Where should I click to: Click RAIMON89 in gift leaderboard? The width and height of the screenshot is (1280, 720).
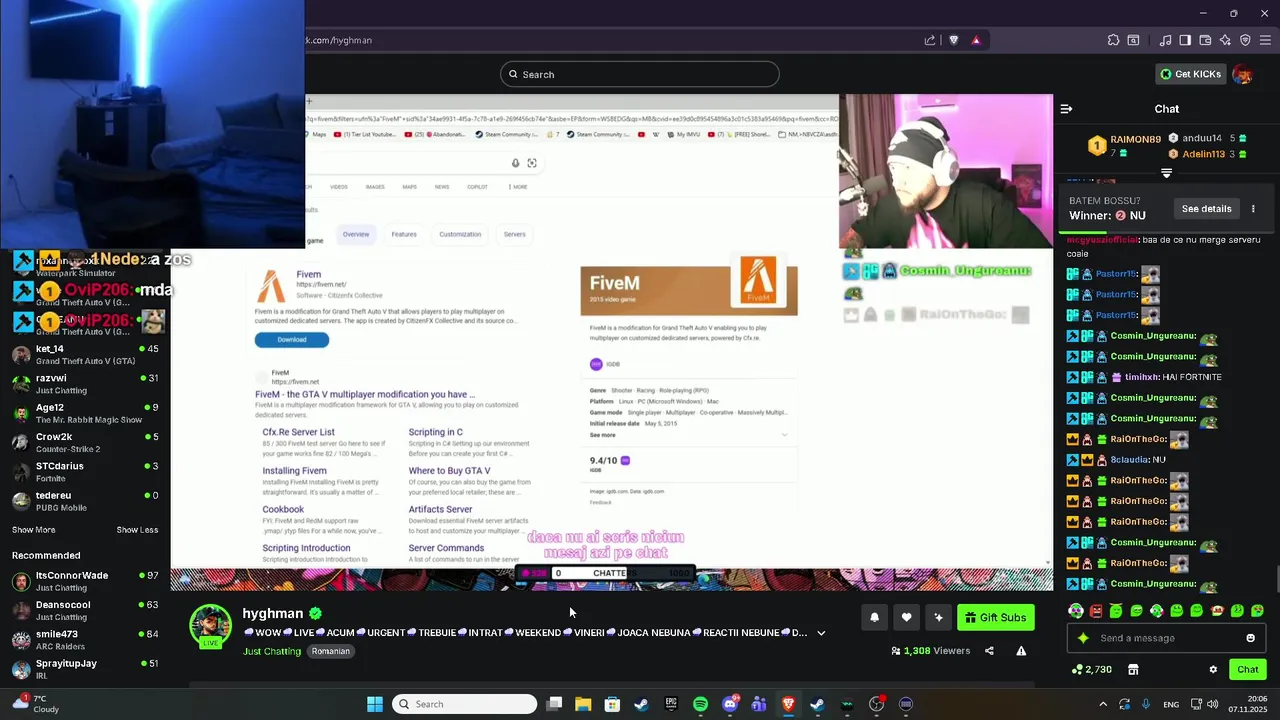pos(1135,140)
